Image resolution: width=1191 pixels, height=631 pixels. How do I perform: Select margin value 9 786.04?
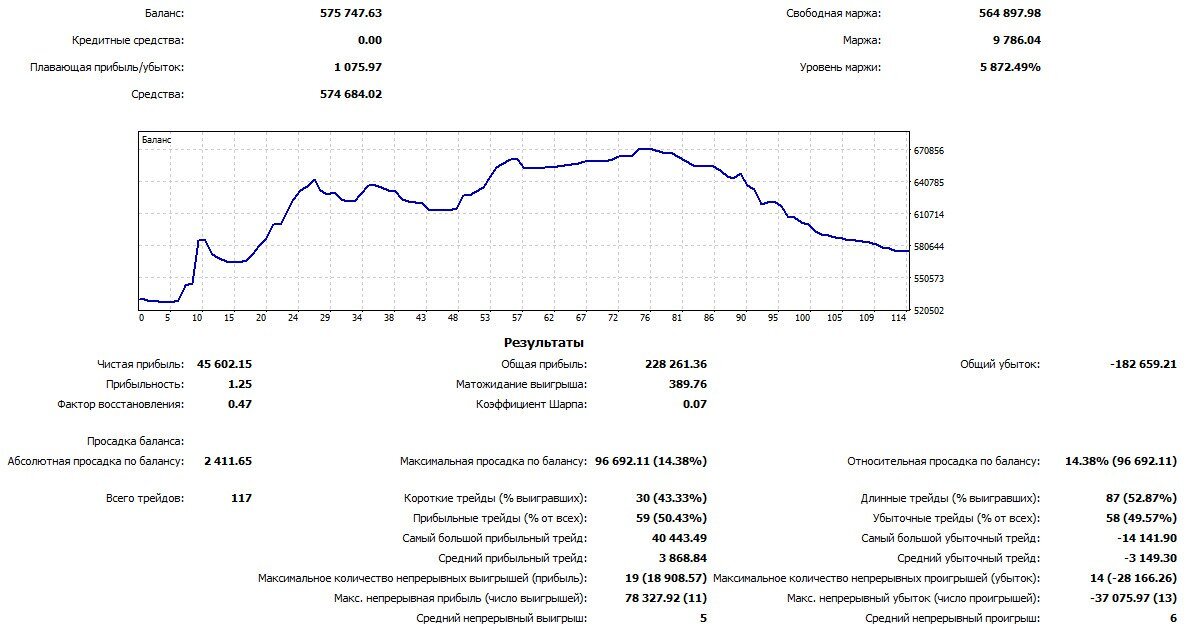click(x=1017, y=40)
